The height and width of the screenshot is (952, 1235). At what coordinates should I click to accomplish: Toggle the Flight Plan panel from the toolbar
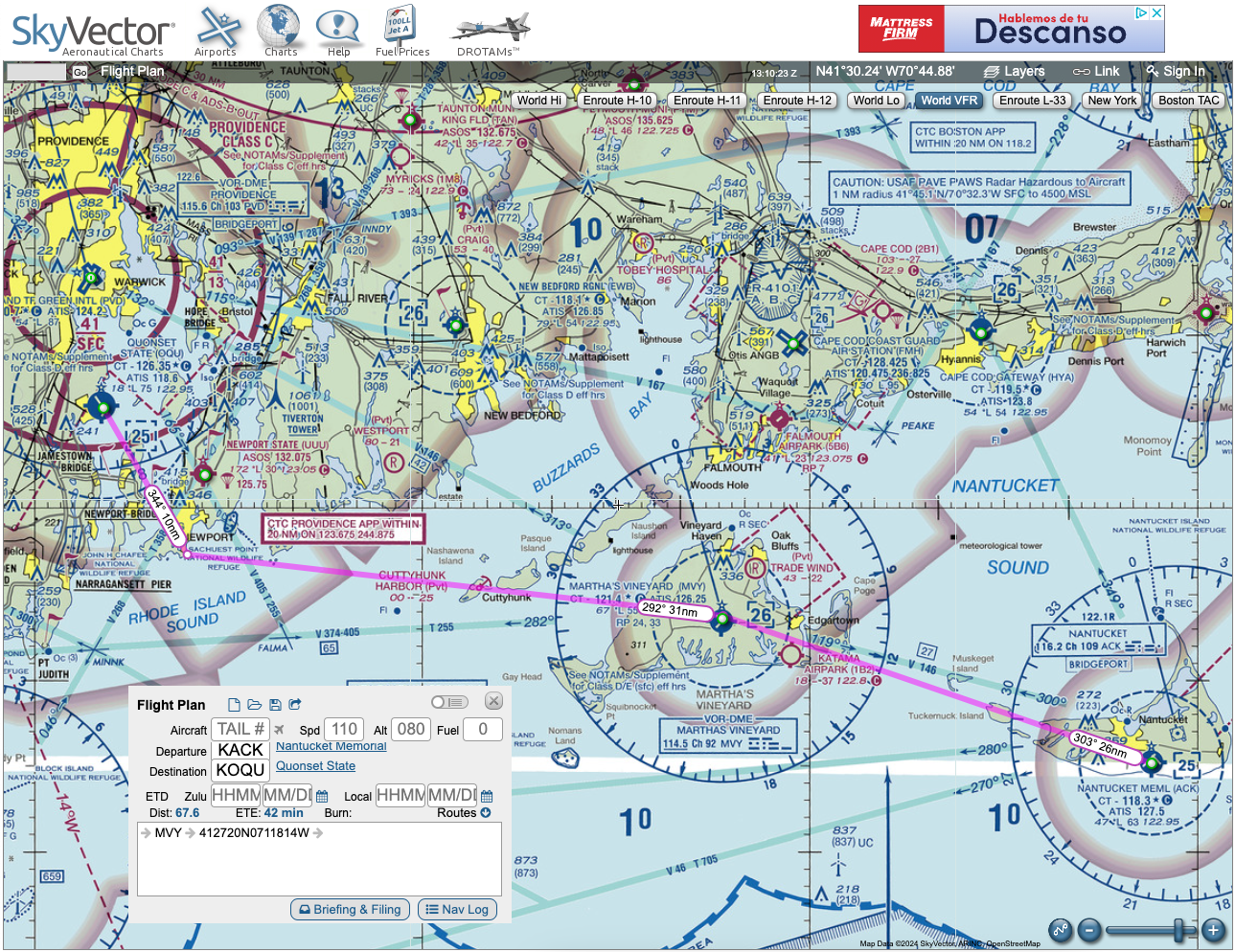click(132, 71)
